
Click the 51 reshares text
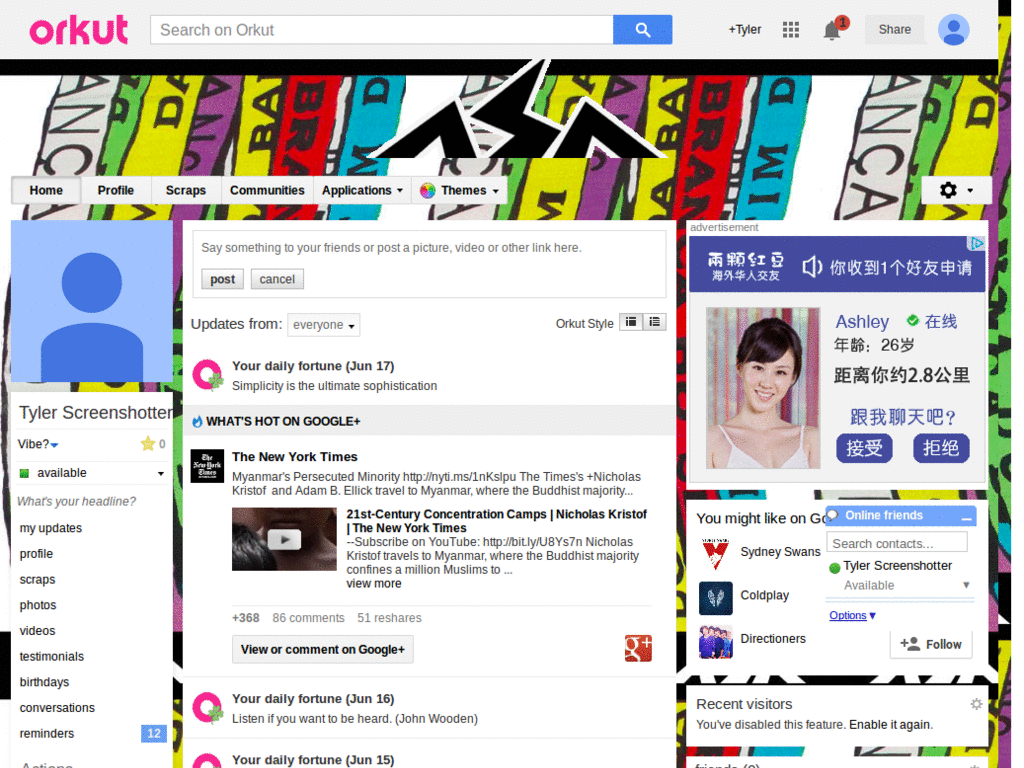(389, 618)
